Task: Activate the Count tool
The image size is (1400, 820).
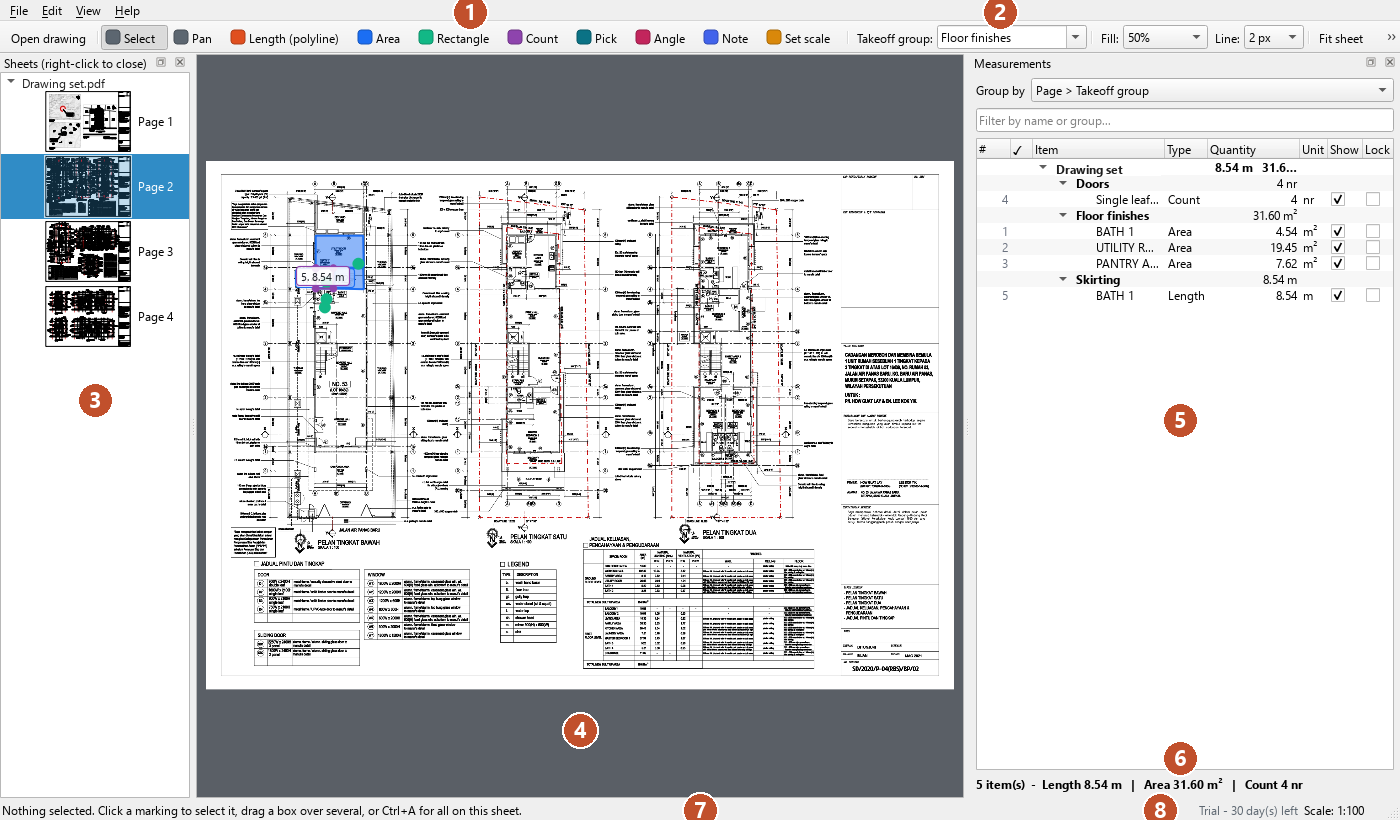Action: pyautogui.click(x=533, y=39)
